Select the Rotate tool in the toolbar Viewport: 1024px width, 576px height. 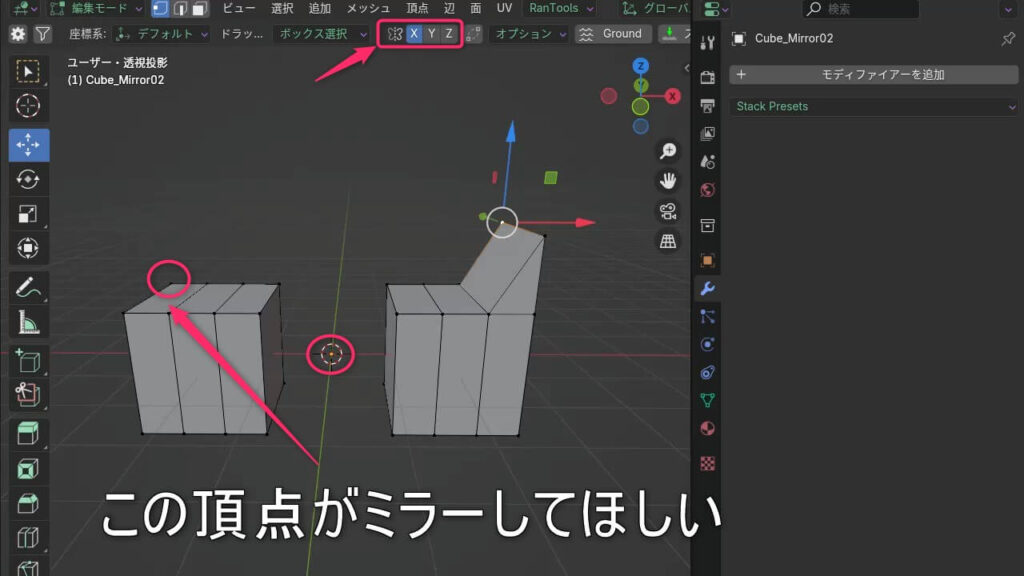pos(28,179)
